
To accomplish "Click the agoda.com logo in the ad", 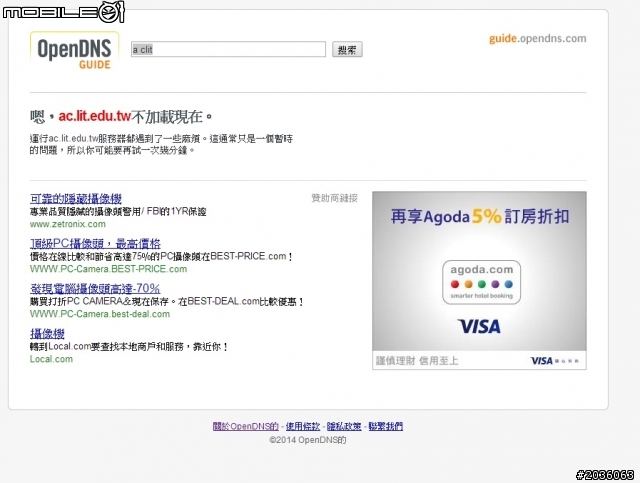I will [482, 282].
